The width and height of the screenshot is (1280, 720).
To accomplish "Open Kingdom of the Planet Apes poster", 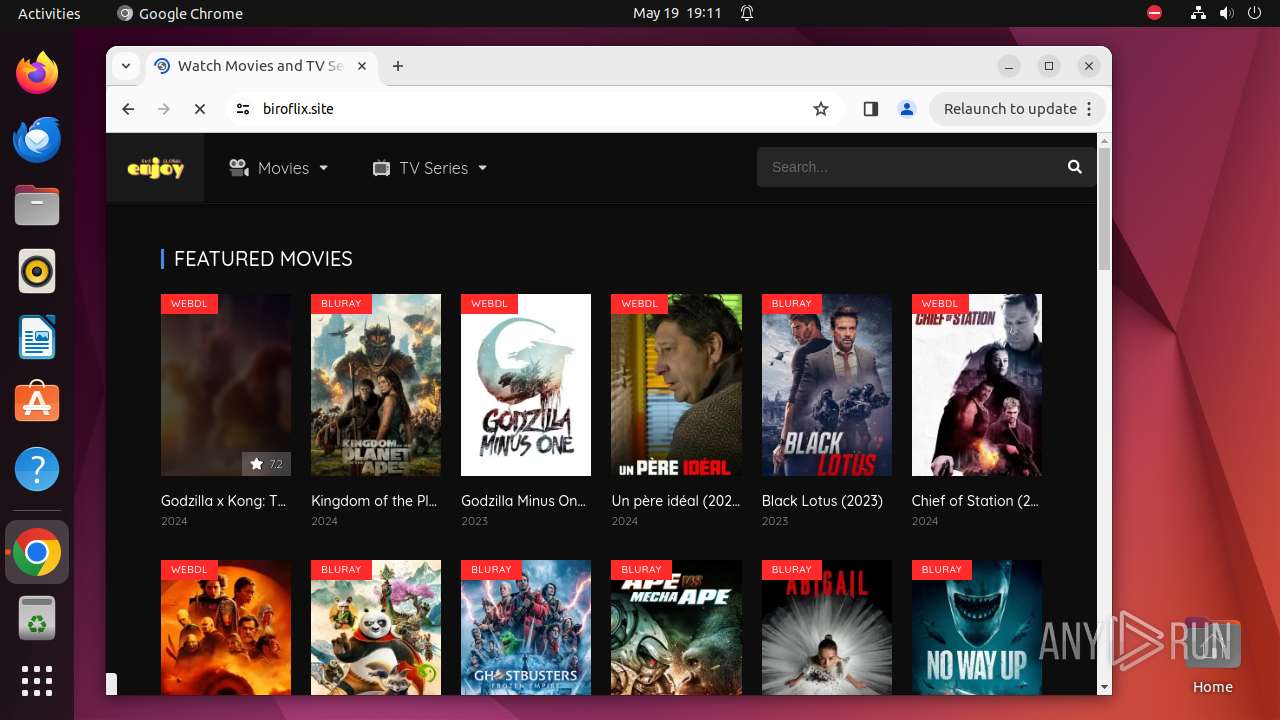I will pos(376,385).
